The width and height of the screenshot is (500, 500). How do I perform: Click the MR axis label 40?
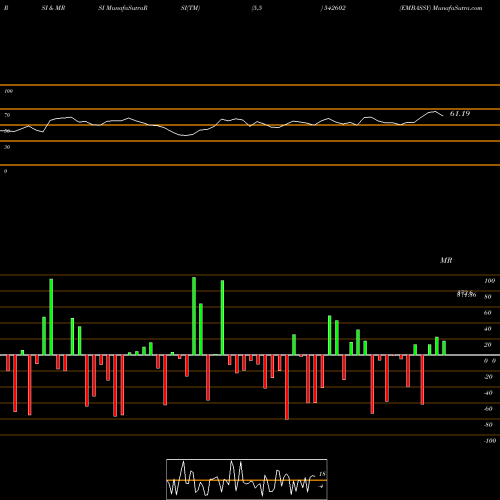click(x=487, y=329)
